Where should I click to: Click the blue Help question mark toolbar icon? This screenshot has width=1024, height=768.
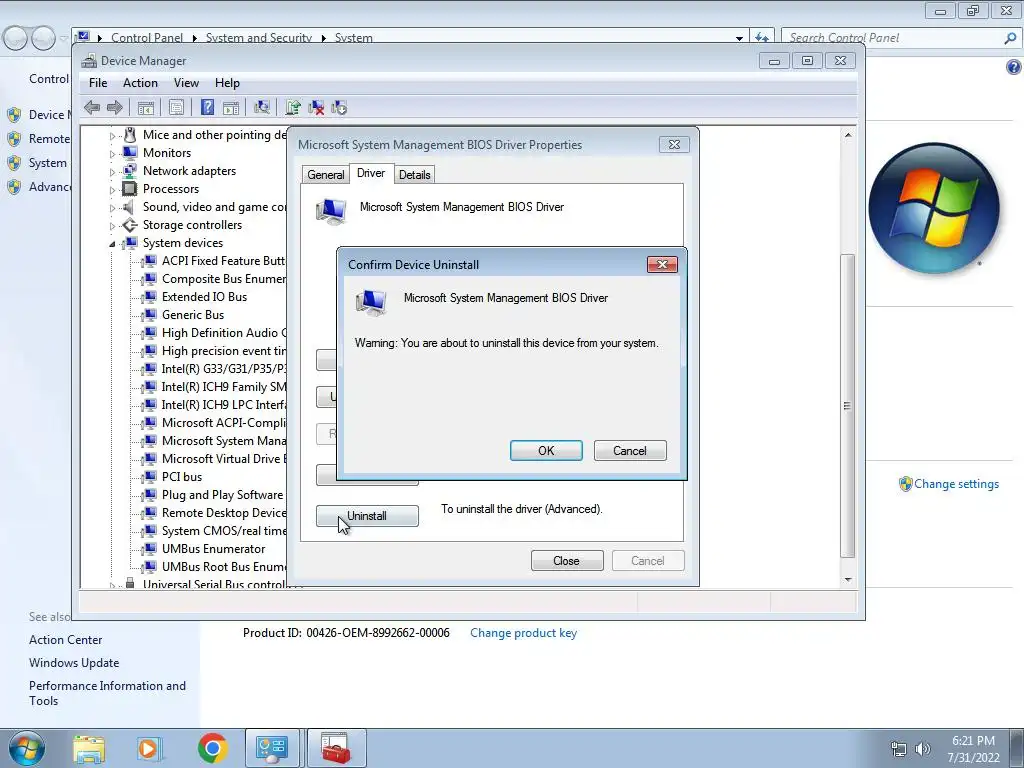coord(207,107)
